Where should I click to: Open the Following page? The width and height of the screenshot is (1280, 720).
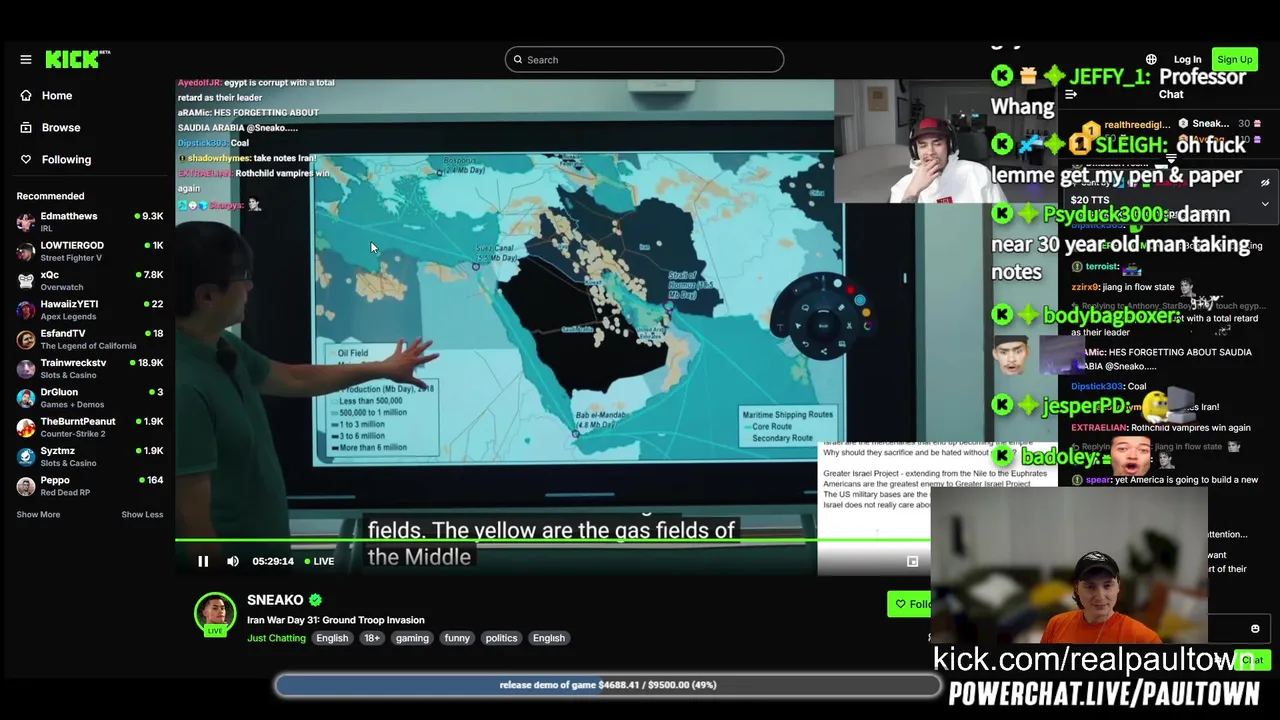point(66,159)
